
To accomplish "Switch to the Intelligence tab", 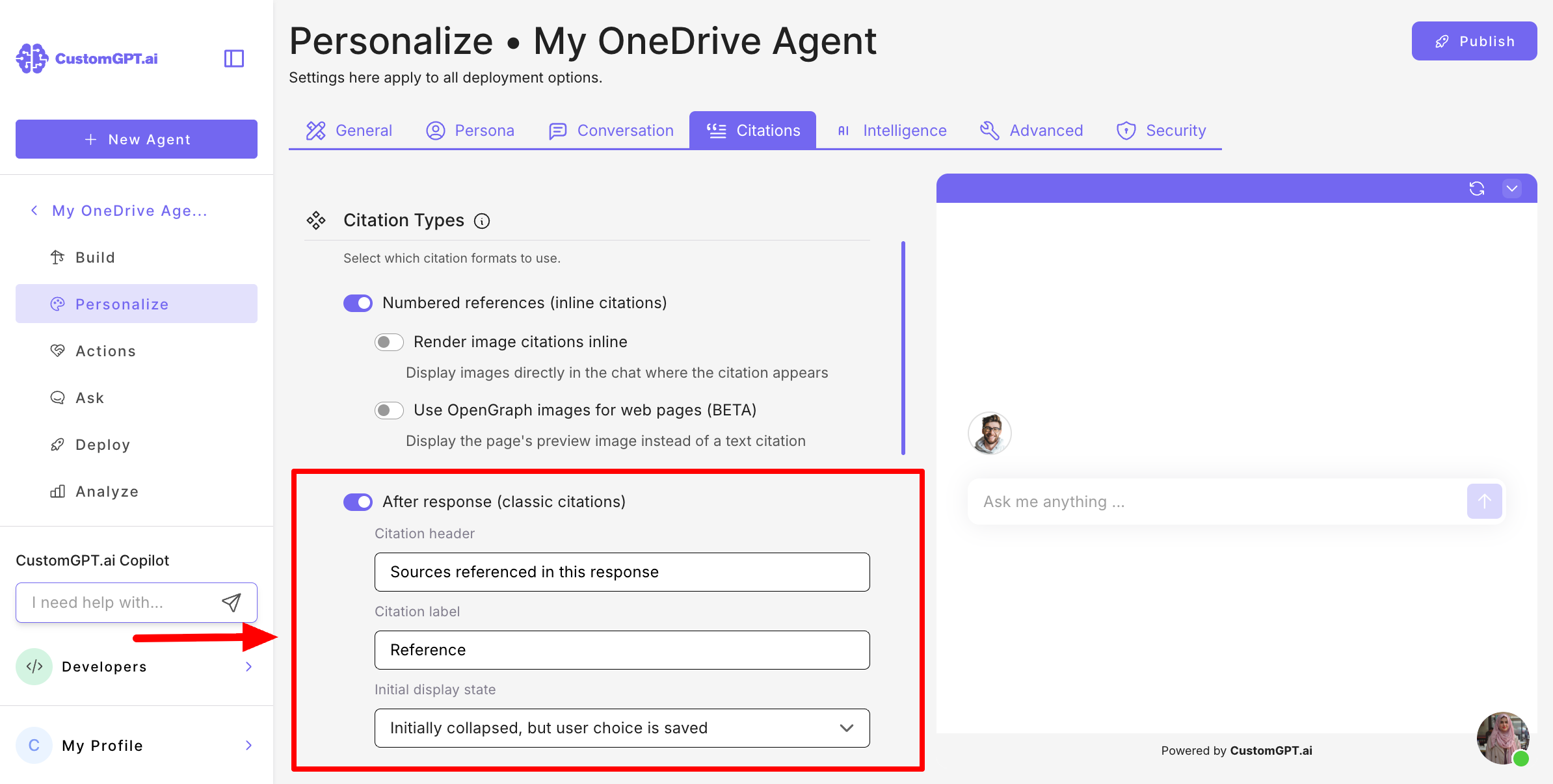I will [891, 131].
